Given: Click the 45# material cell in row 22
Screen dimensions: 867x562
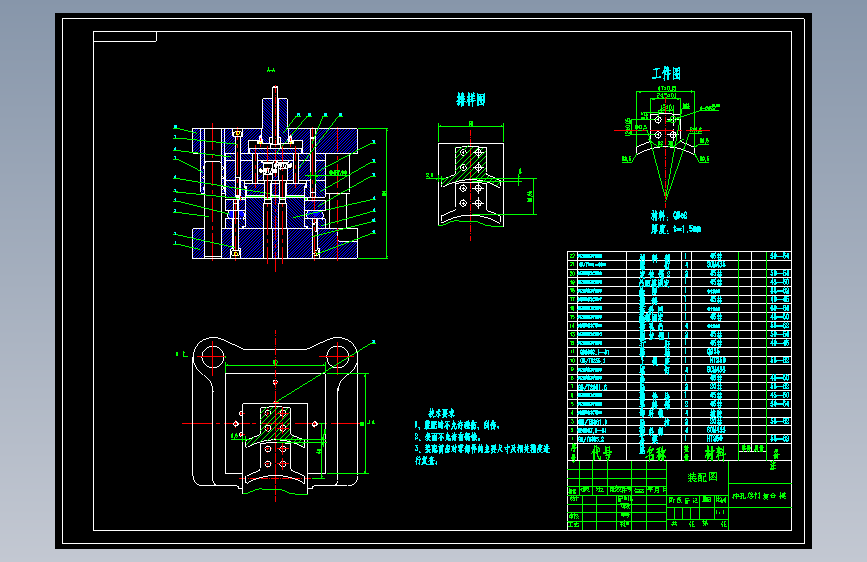Looking at the screenshot, I should click(715, 256).
